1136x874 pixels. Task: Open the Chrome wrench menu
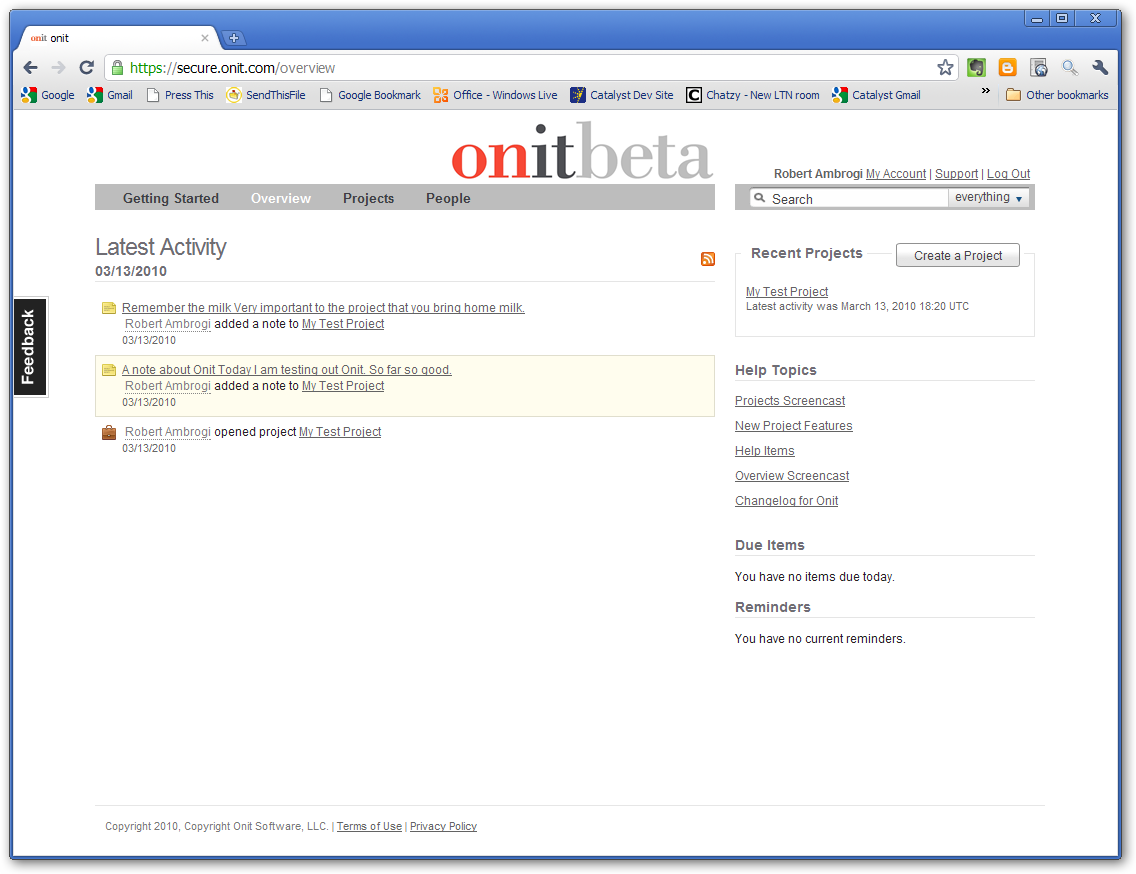[x=1100, y=67]
